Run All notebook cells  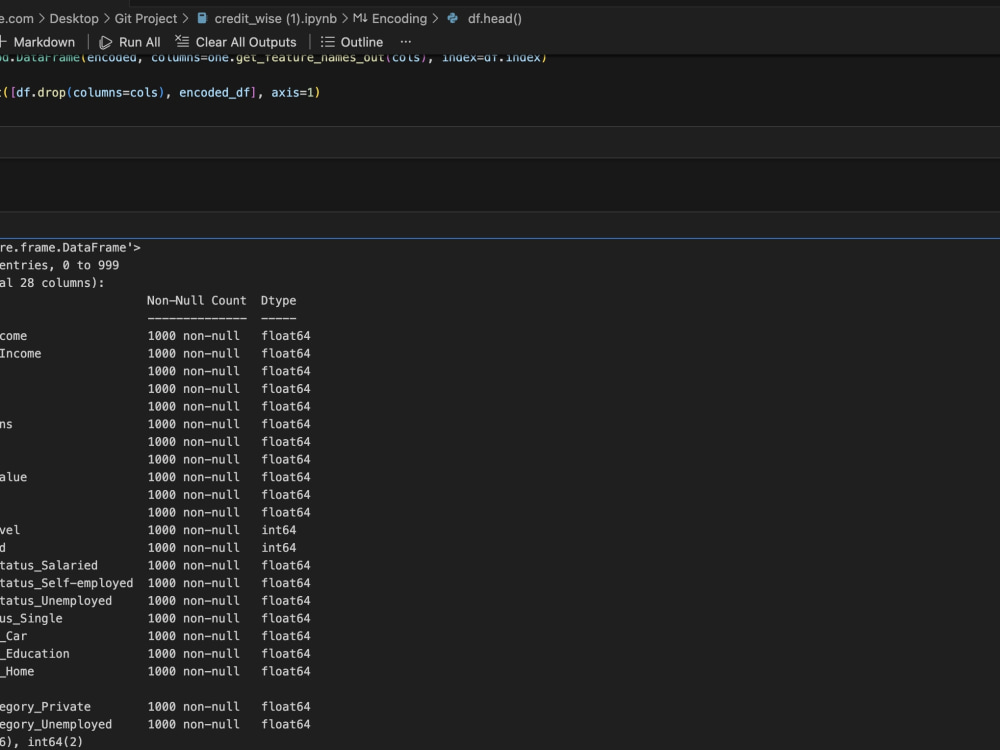click(x=130, y=42)
